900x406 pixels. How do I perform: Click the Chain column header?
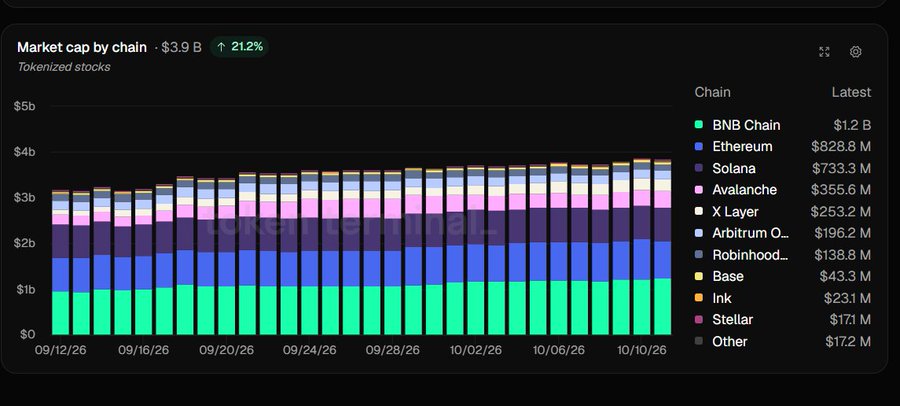click(x=712, y=92)
